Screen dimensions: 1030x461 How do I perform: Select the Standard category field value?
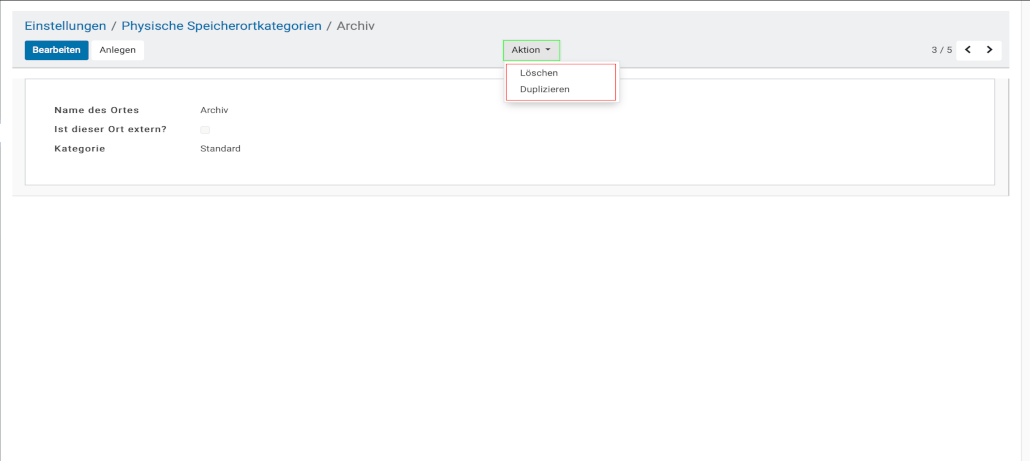220,149
